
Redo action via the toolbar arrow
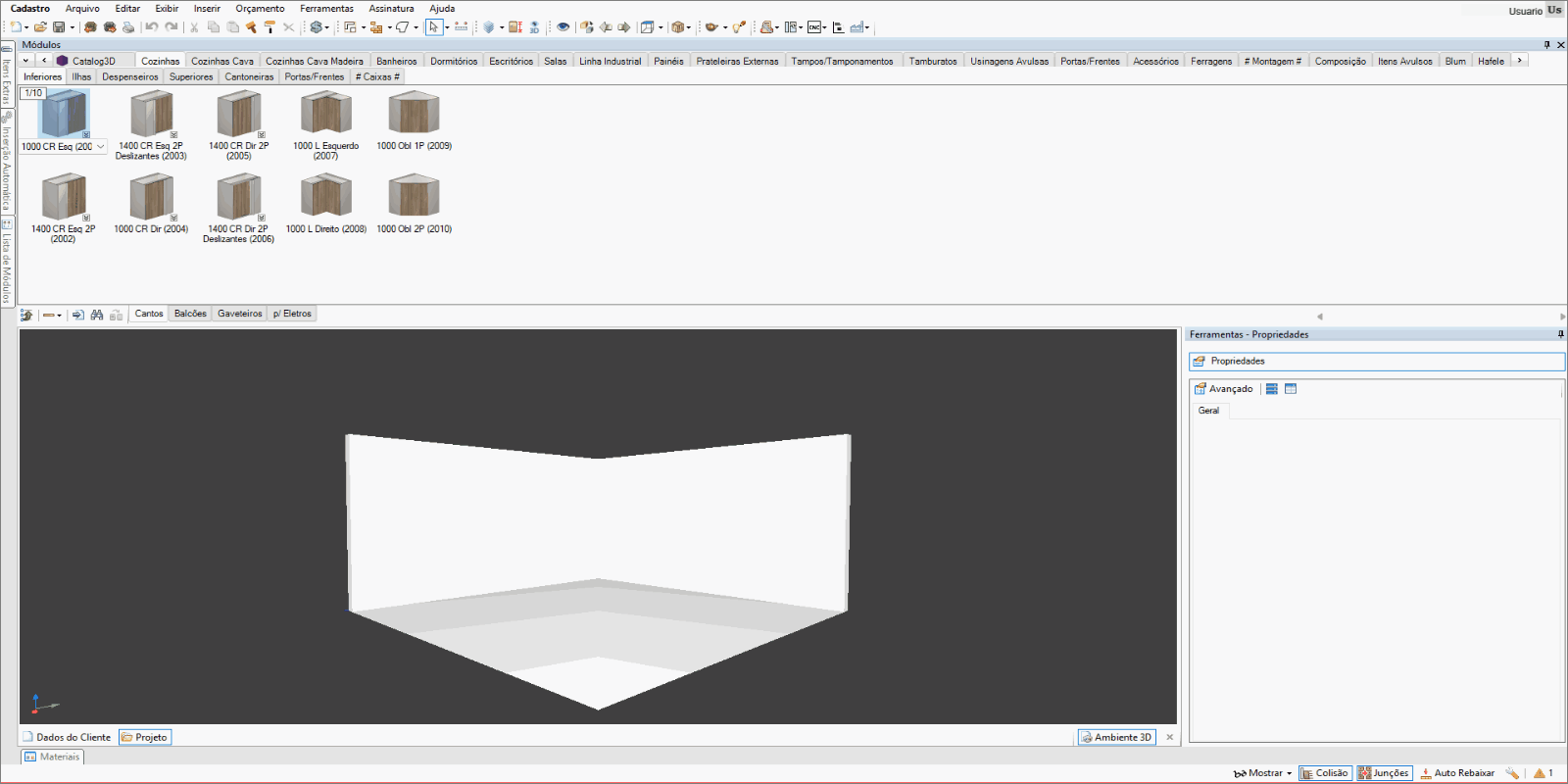tap(171, 27)
